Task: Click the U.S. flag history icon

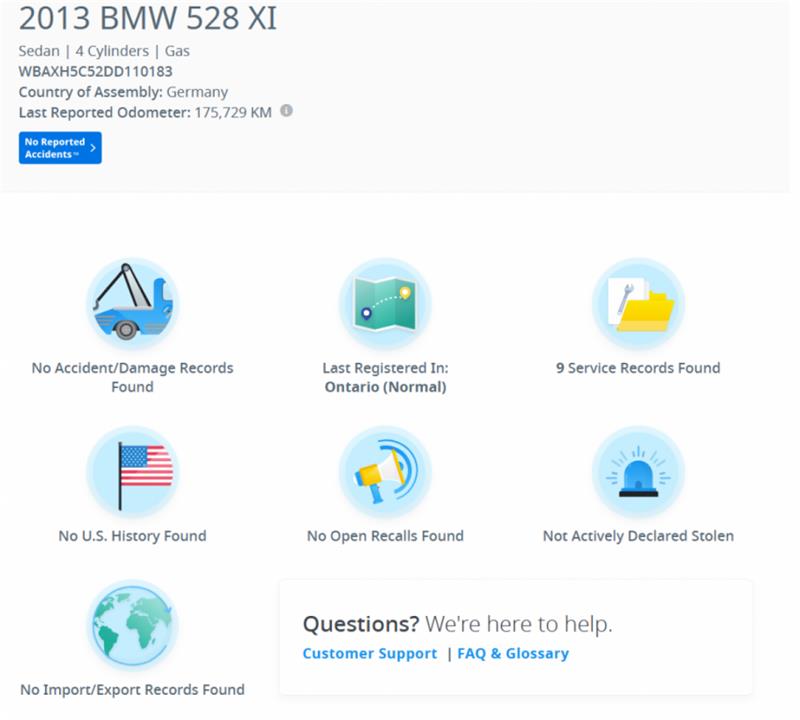Action: coord(133,475)
